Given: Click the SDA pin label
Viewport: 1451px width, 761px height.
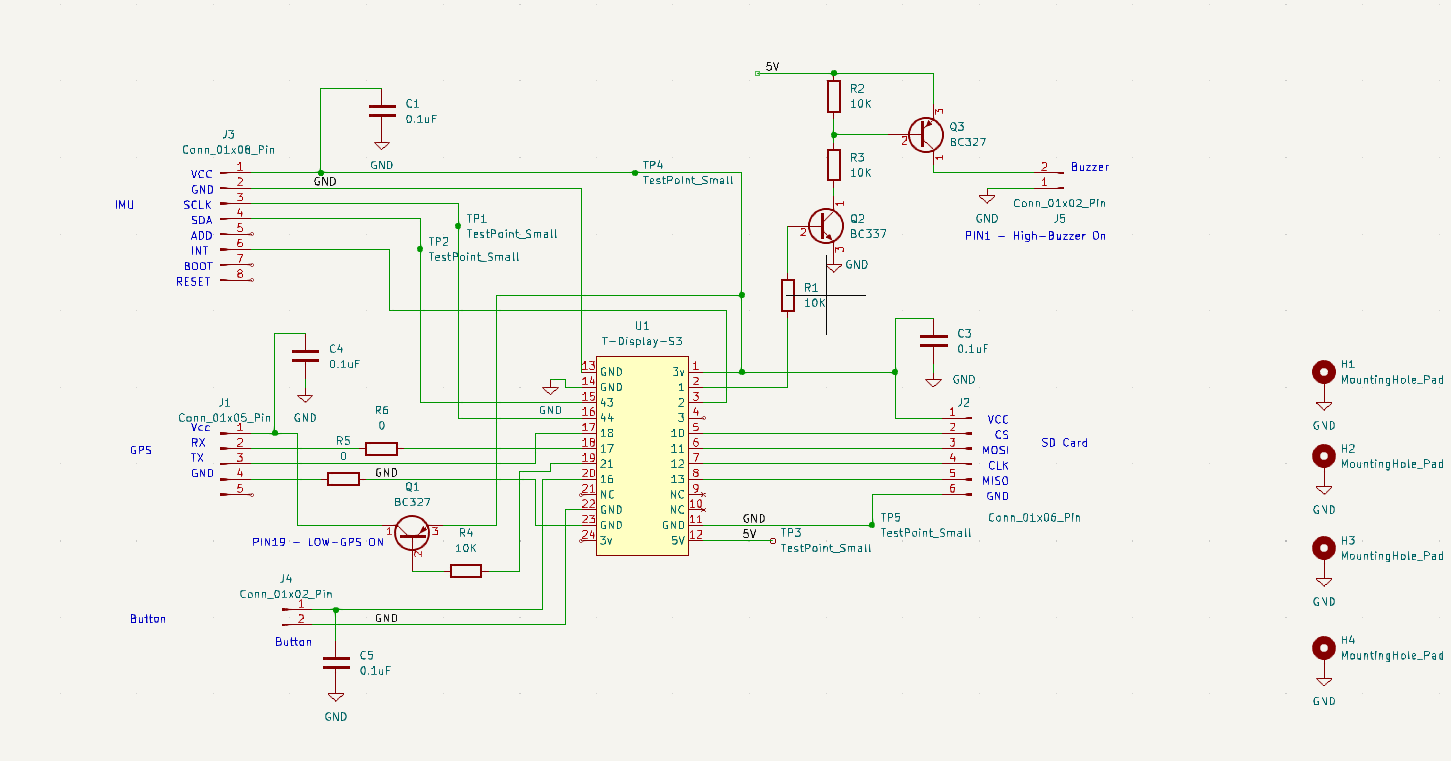Looking at the screenshot, I should click(200, 220).
